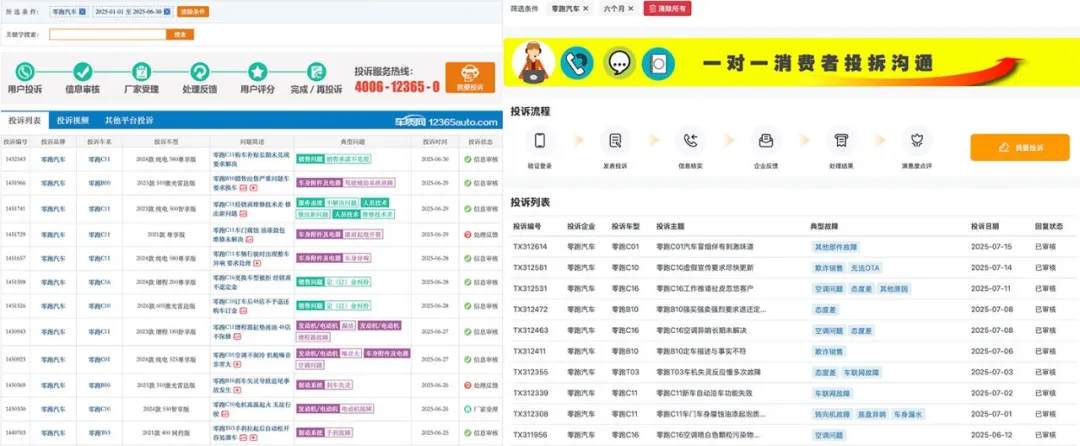This screenshot has width=1080, height=446.
Task: Open complaint topic 零跑C16空调异响长期未解决
Action: 702,330
